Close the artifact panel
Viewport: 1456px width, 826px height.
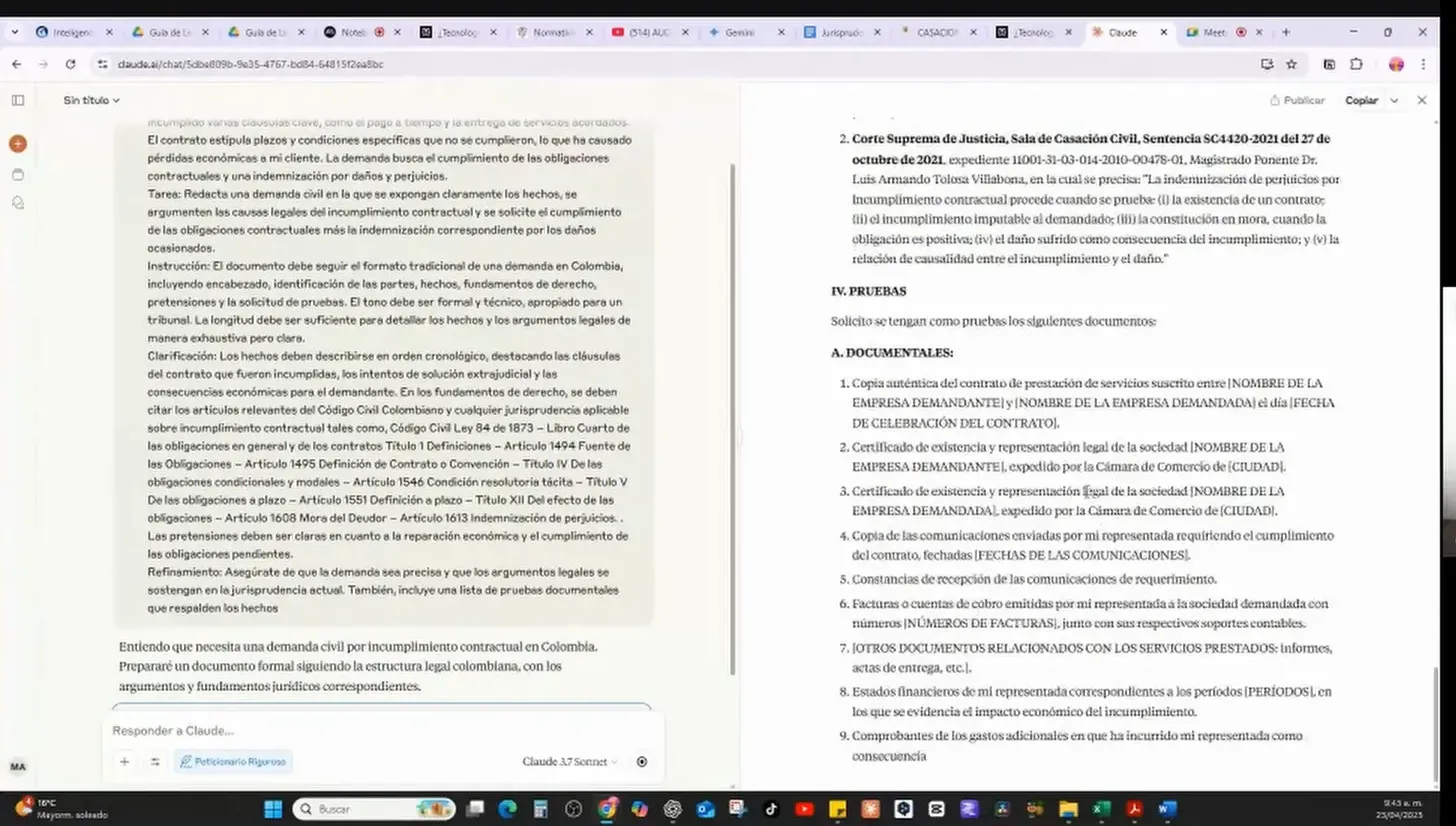1422,100
